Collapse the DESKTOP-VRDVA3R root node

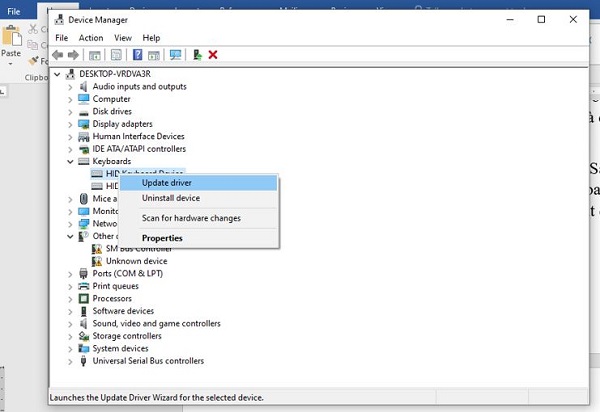pos(57,74)
